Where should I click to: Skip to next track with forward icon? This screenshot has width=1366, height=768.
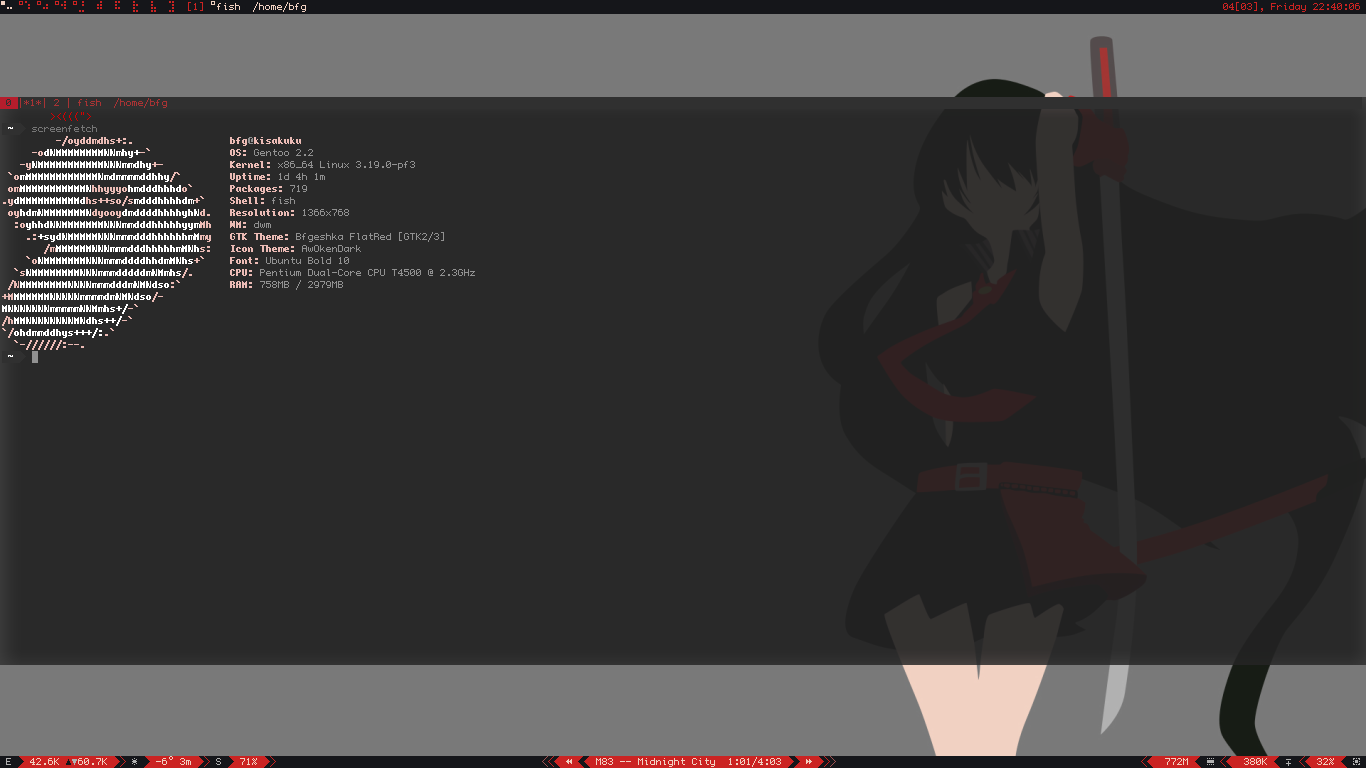click(x=808, y=762)
